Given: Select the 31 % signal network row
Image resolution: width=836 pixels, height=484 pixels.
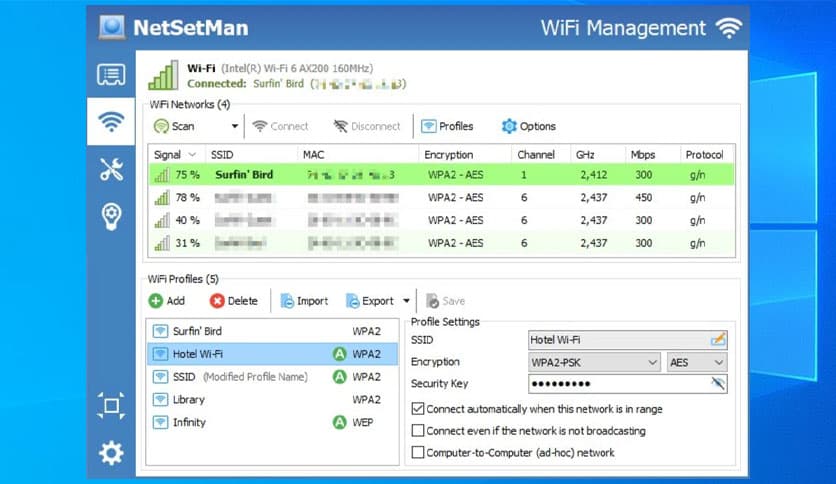Looking at the screenshot, I should [x=441, y=243].
